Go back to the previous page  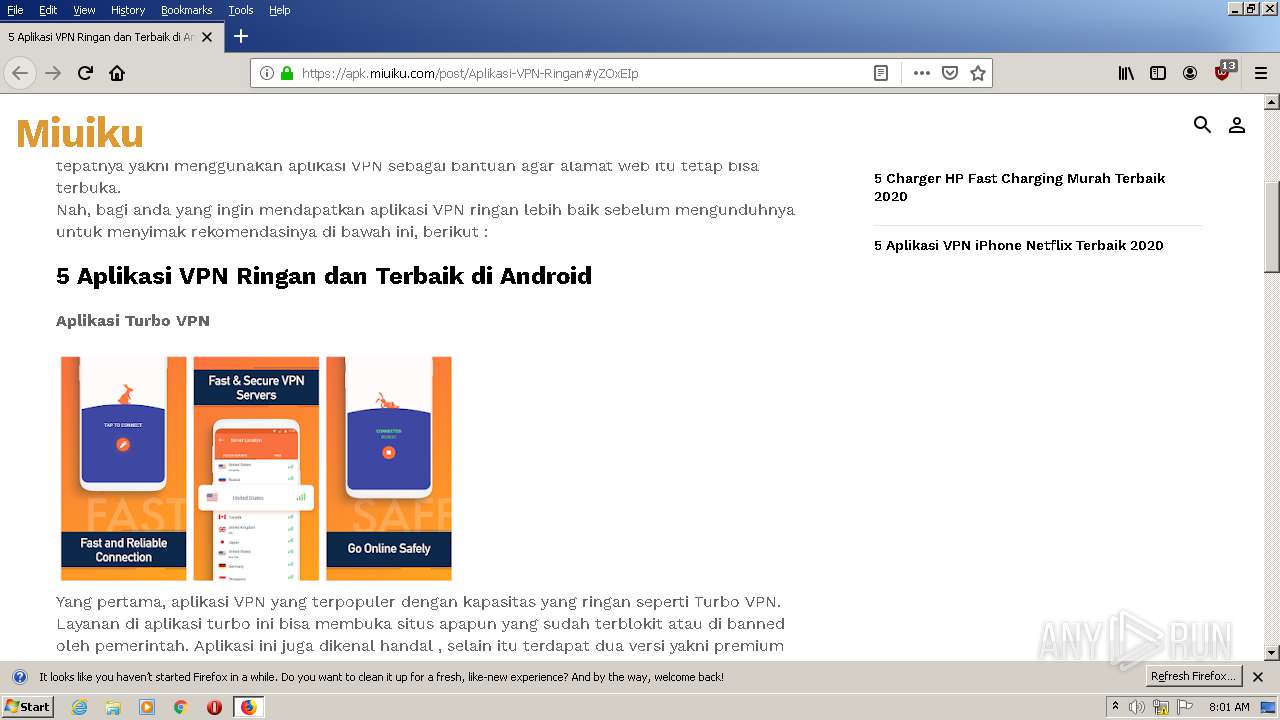[x=20, y=73]
